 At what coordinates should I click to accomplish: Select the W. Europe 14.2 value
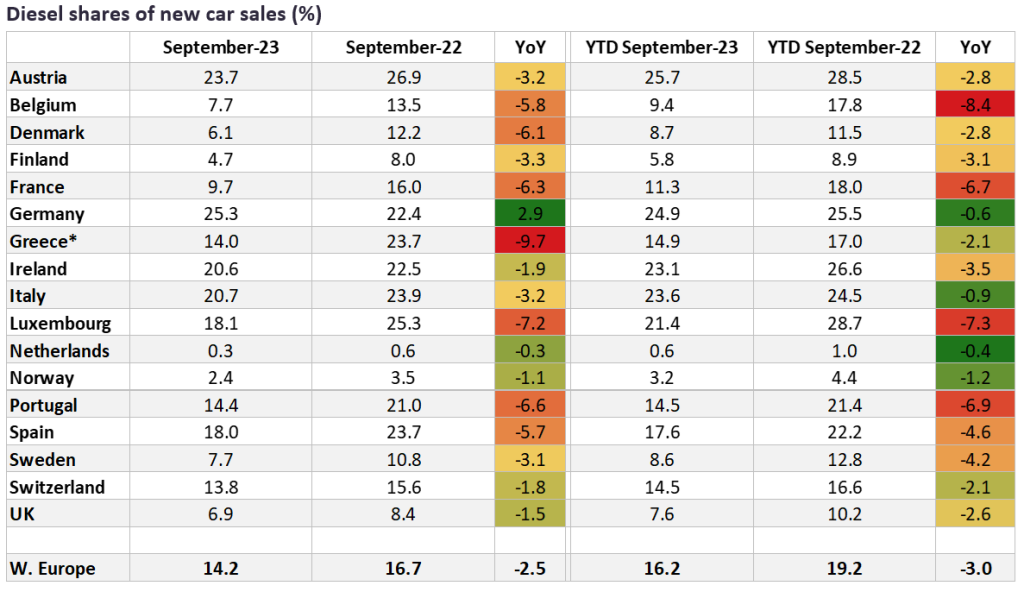(220, 568)
